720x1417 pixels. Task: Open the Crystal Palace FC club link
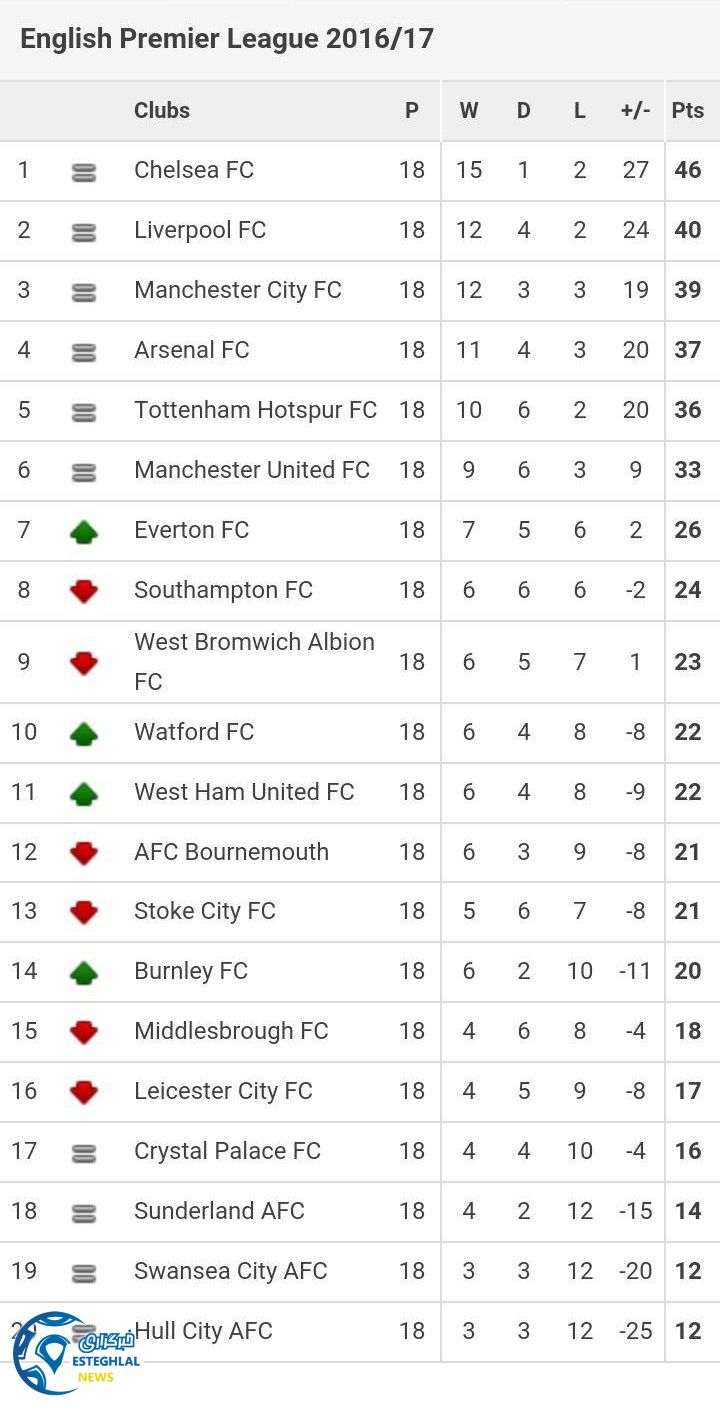(x=227, y=1151)
